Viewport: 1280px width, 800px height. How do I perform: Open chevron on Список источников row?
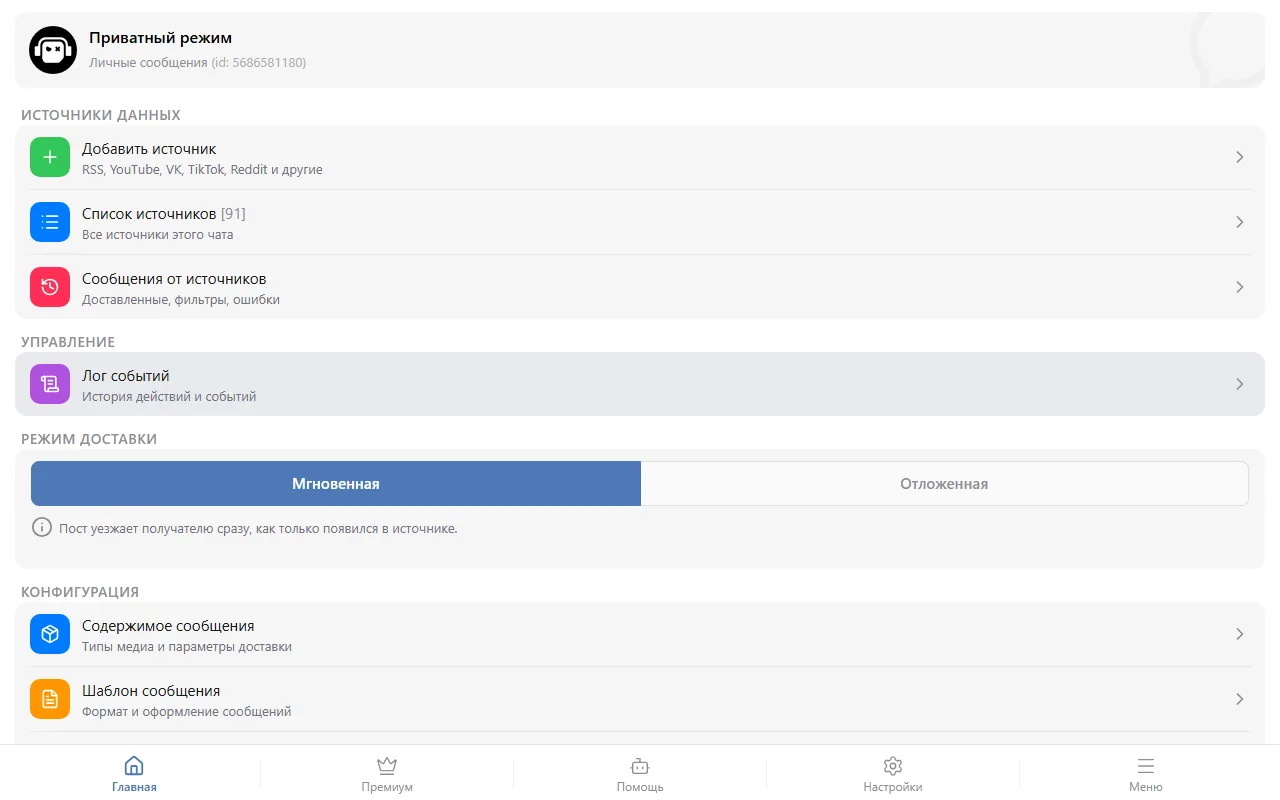[x=1239, y=222]
